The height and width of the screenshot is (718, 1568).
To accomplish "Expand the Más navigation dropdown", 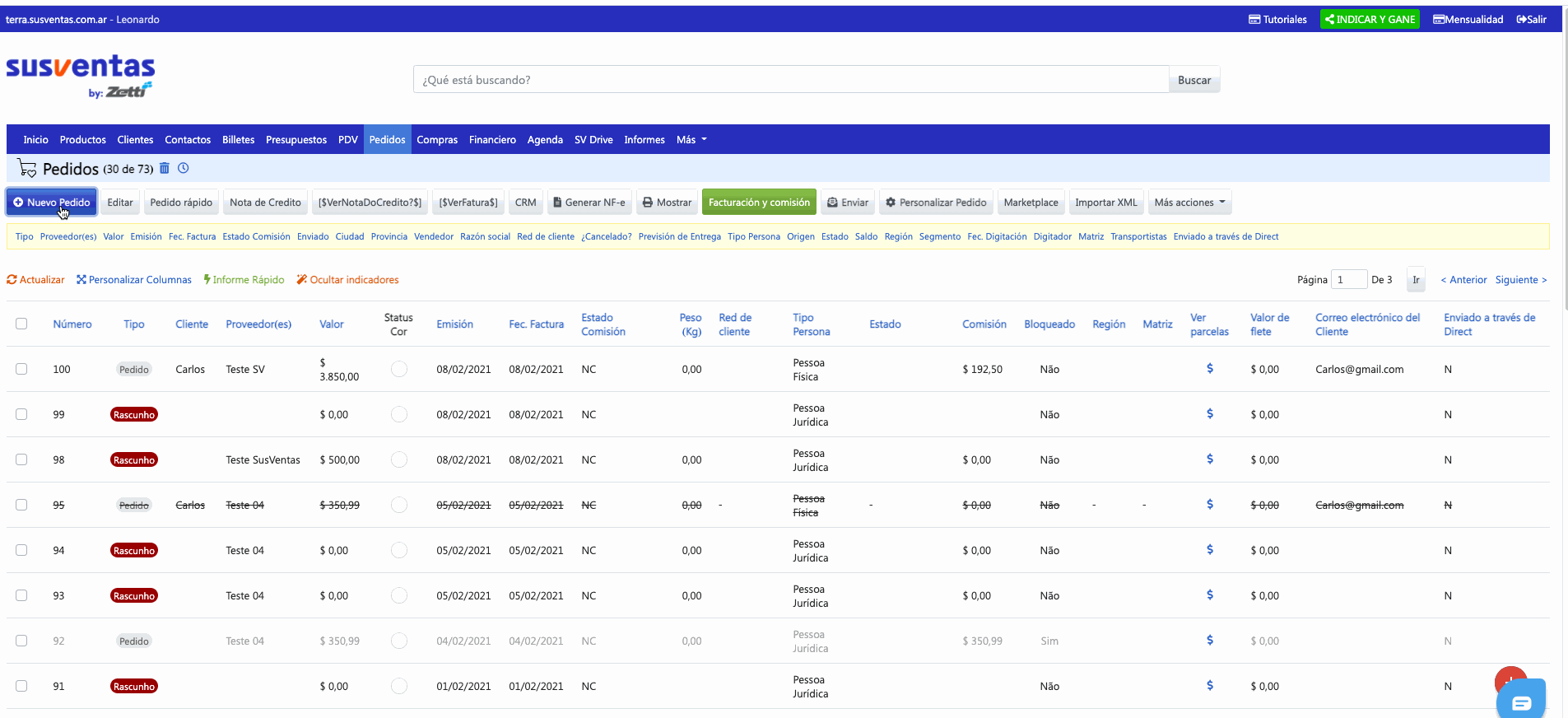I will [691, 140].
